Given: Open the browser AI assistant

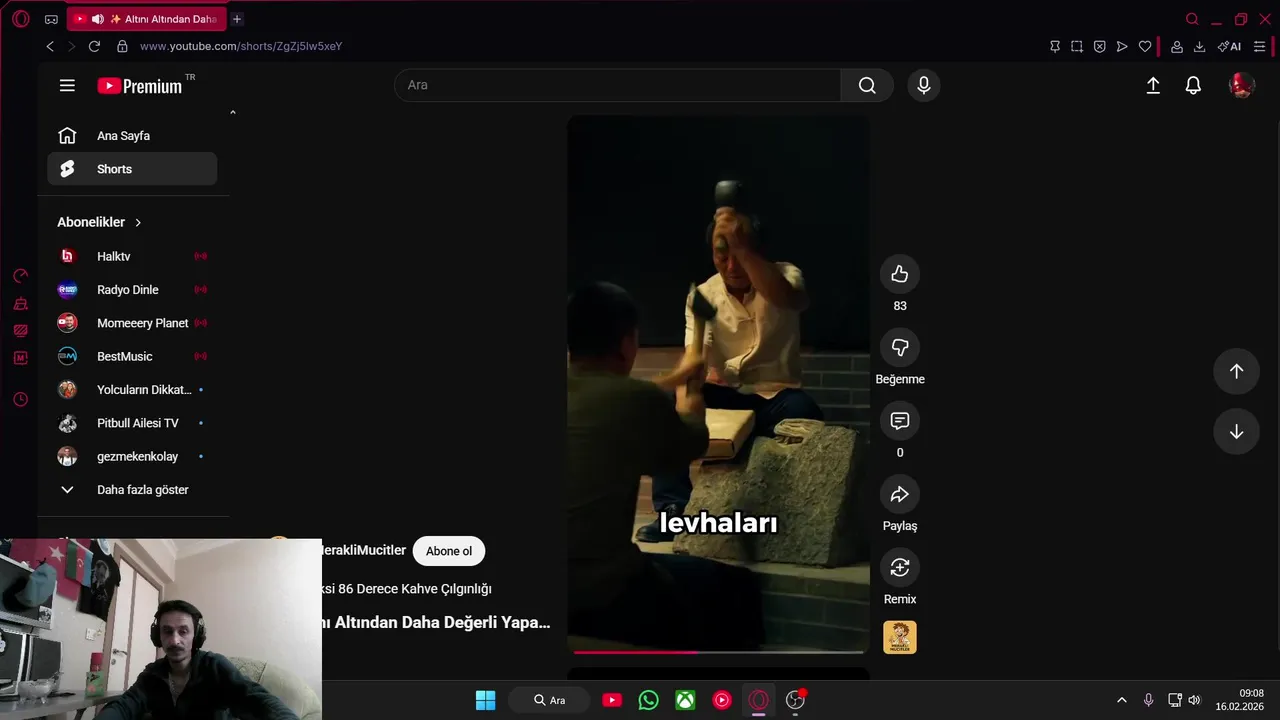Looking at the screenshot, I should 1229,46.
